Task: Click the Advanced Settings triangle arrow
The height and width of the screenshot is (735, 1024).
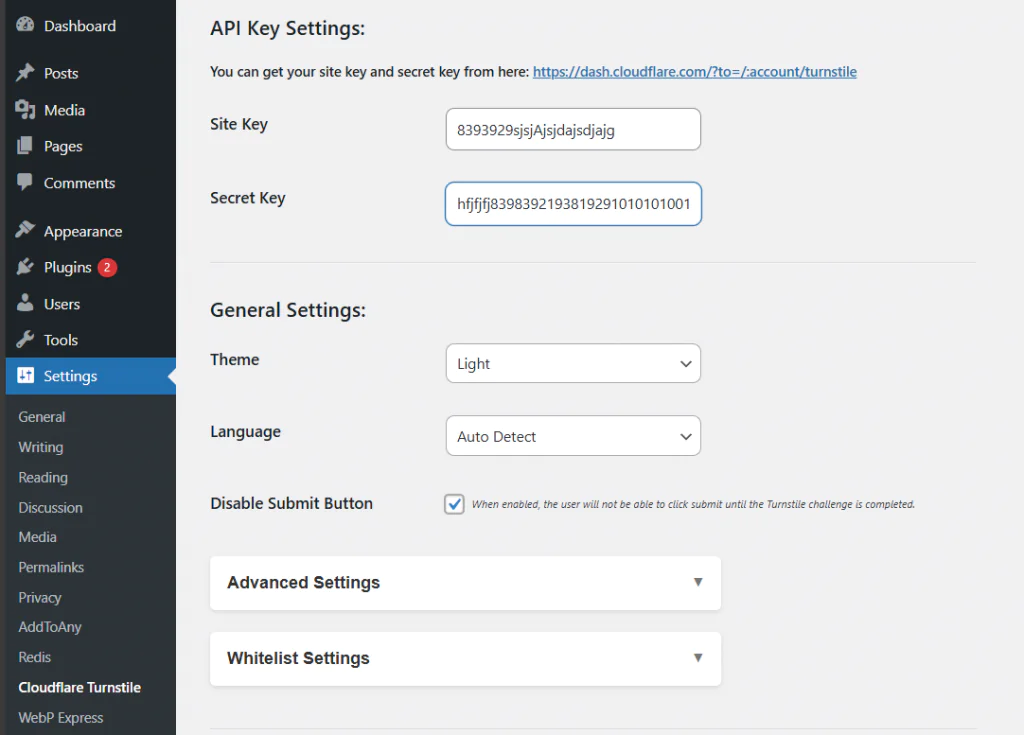Action: point(698,582)
